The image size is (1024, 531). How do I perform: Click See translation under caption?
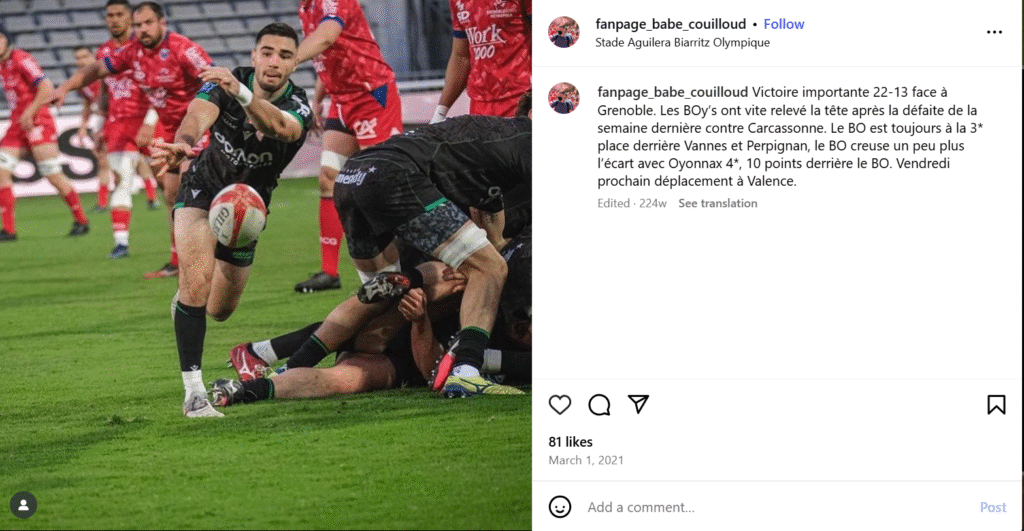point(718,203)
